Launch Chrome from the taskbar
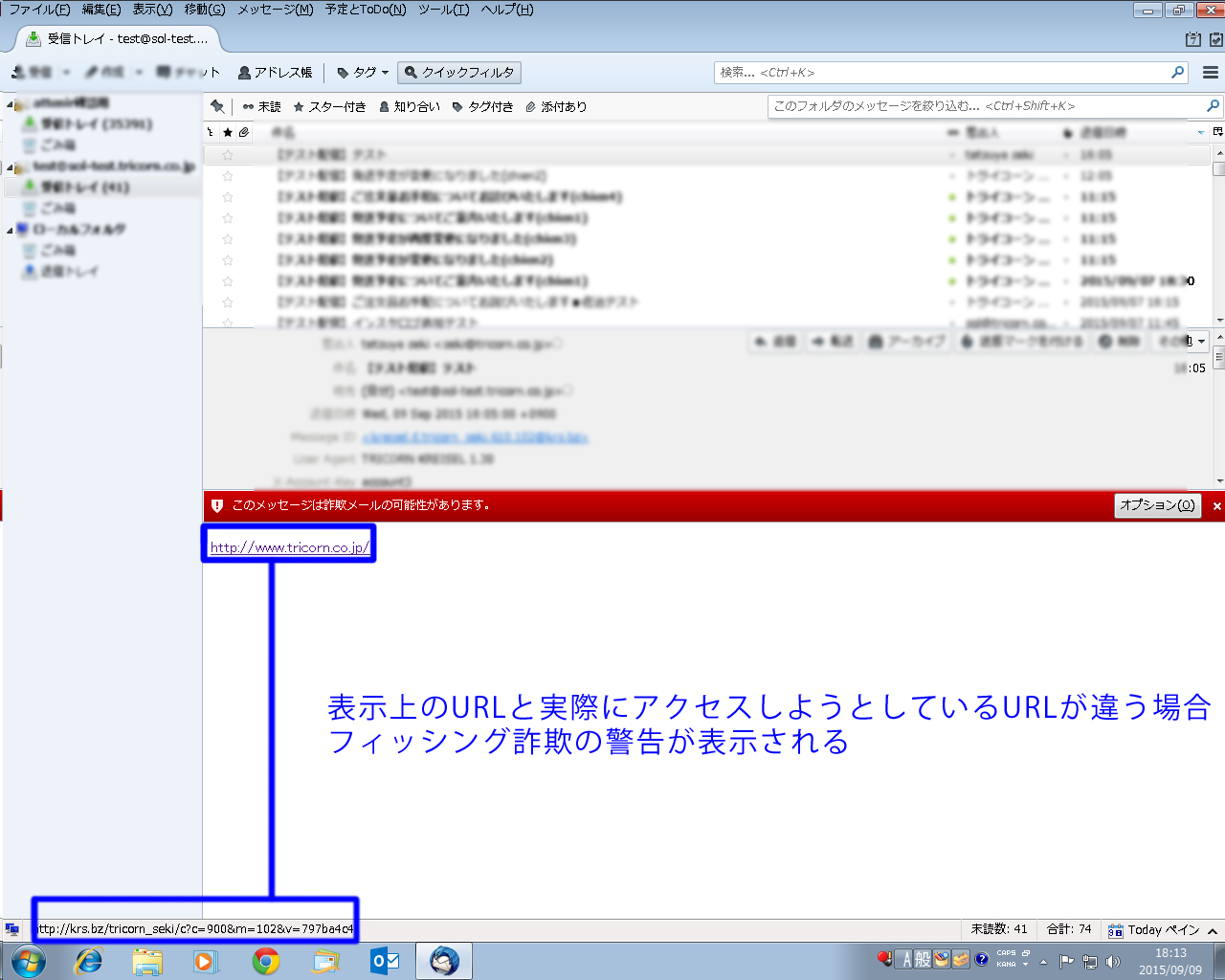 (x=266, y=961)
